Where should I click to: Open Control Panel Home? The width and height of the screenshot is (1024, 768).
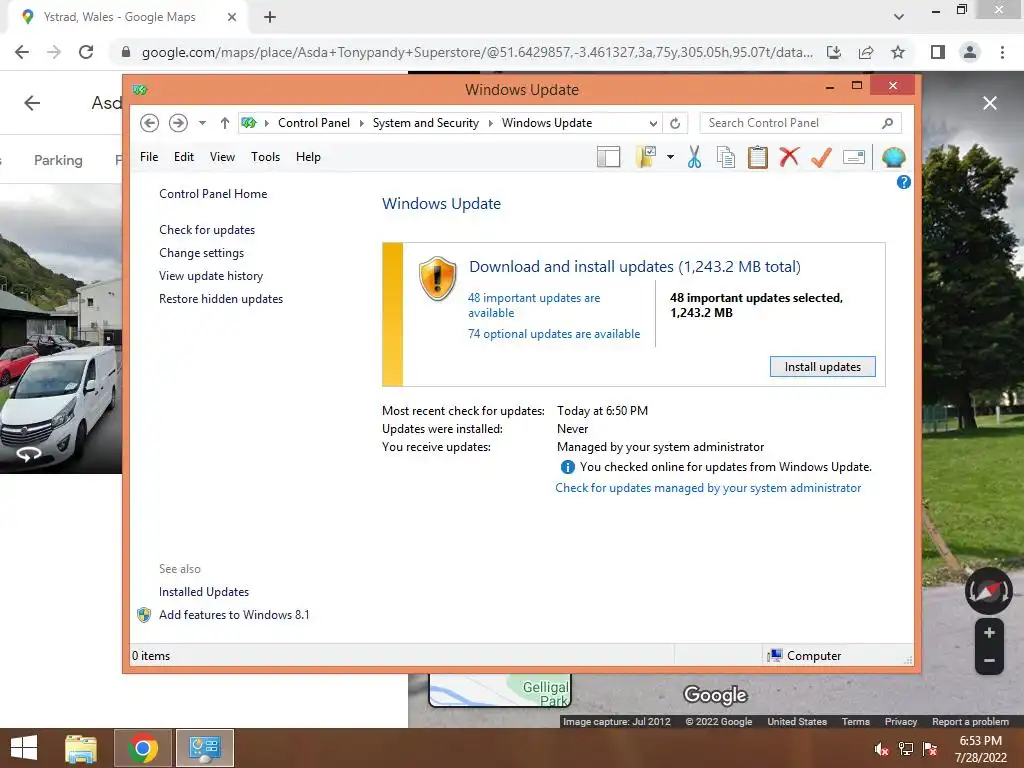(213, 194)
